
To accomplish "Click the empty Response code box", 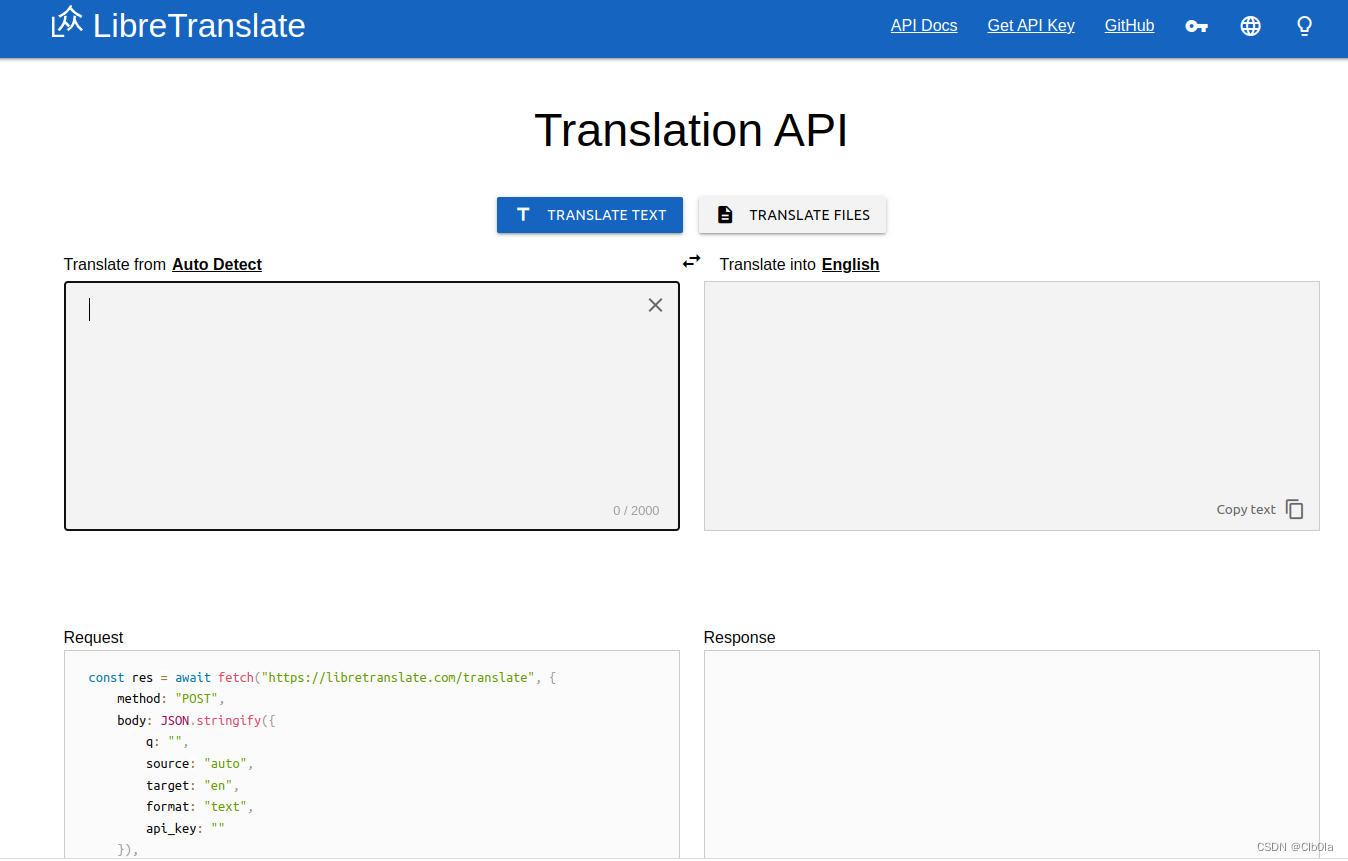I will pos(1012,754).
